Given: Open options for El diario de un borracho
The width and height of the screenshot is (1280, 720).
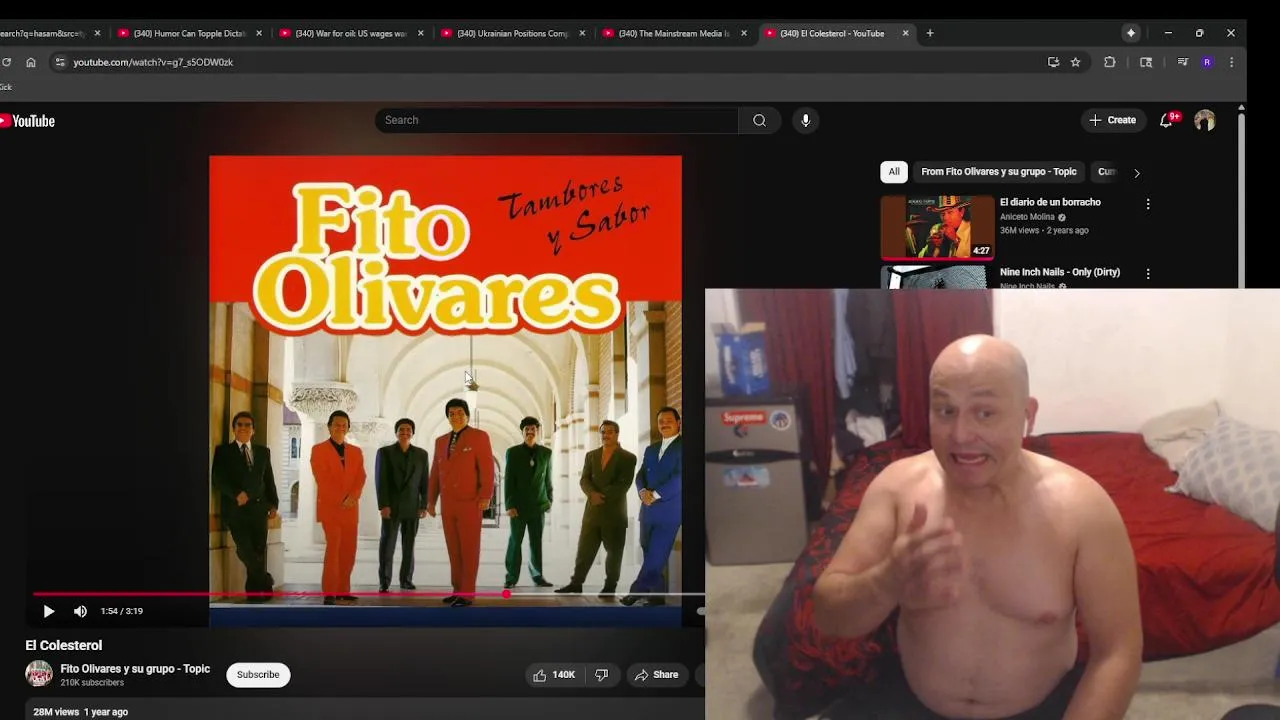Looking at the screenshot, I should coord(1148,204).
